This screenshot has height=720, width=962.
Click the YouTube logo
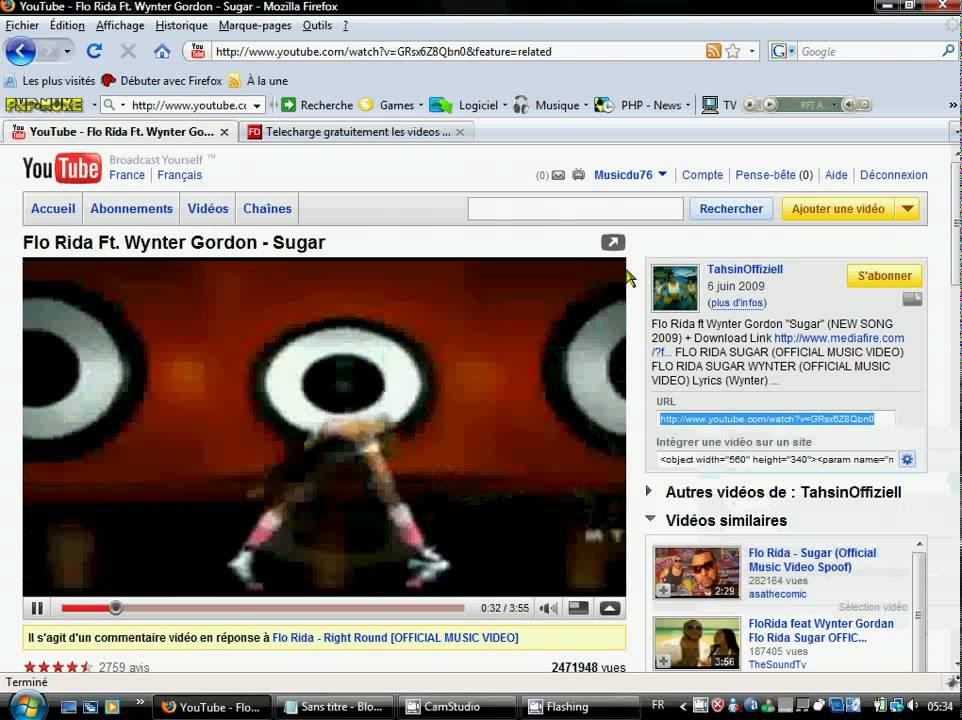[61, 169]
